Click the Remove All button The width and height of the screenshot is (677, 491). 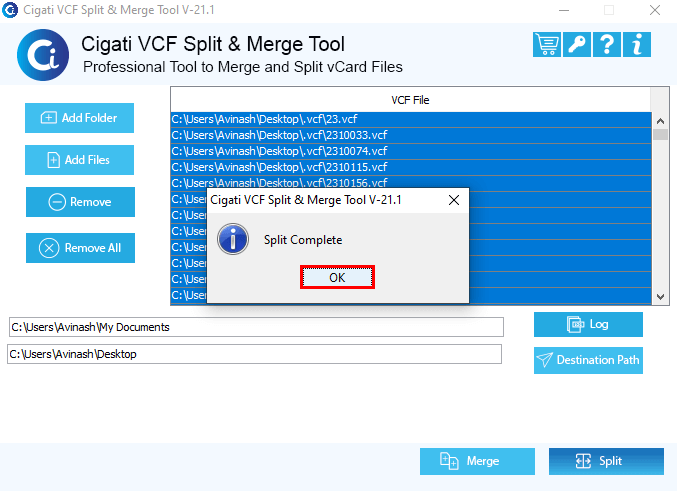[x=80, y=248]
